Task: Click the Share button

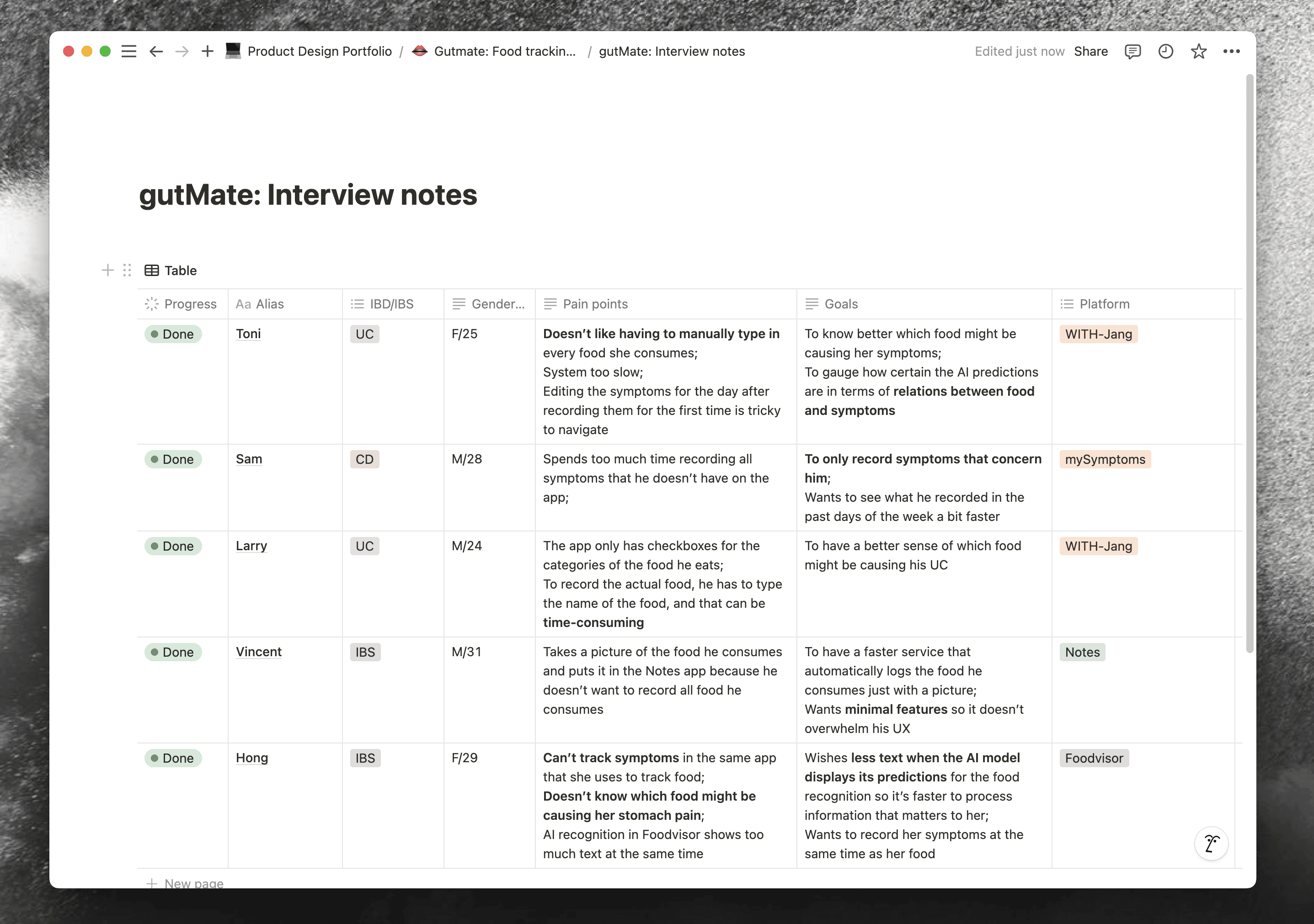Action: pyautogui.click(x=1091, y=52)
